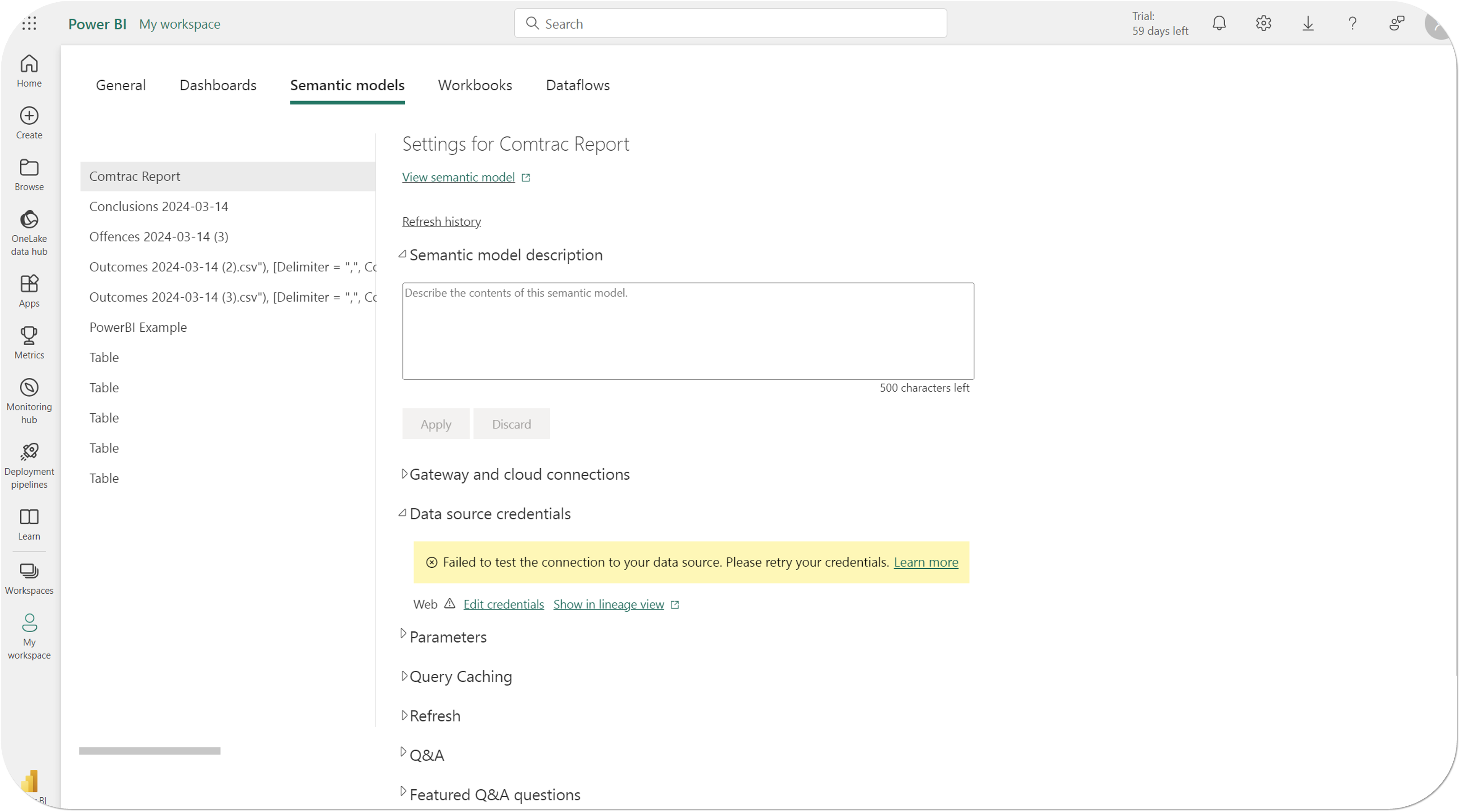Screen dimensions: 1460x812
Task: Click the horizontal scrollbar under model list
Action: coord(150,751)
